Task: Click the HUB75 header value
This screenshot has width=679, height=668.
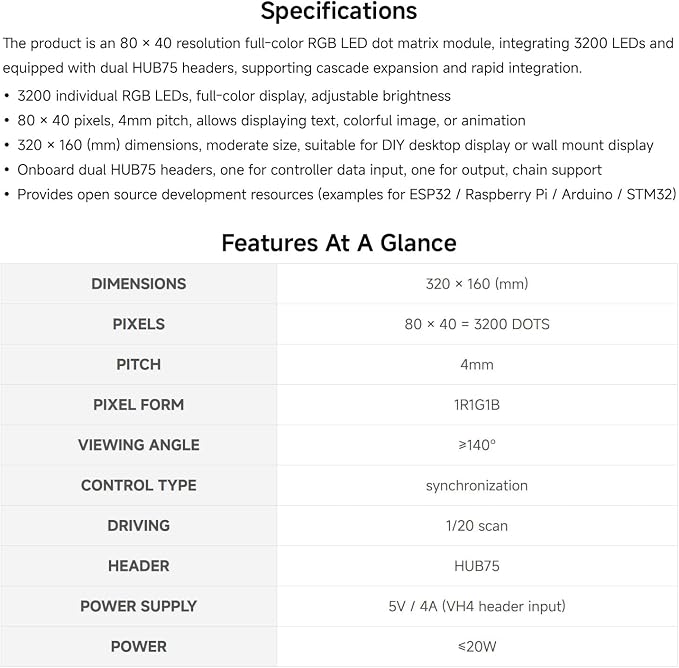Action: coord(477,566)
